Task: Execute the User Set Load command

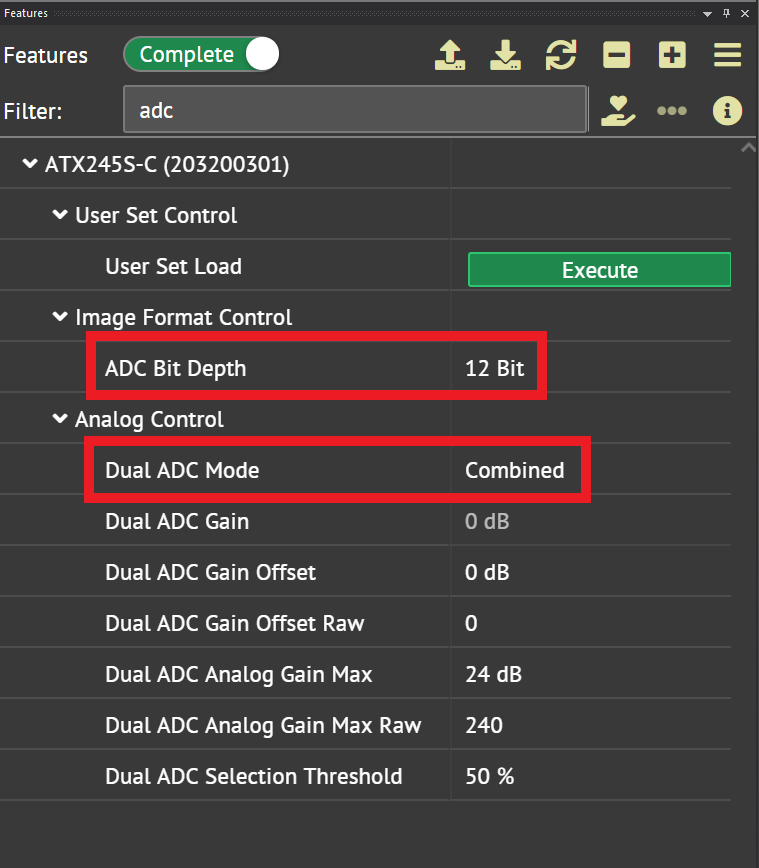Action: tap(599, 270)
